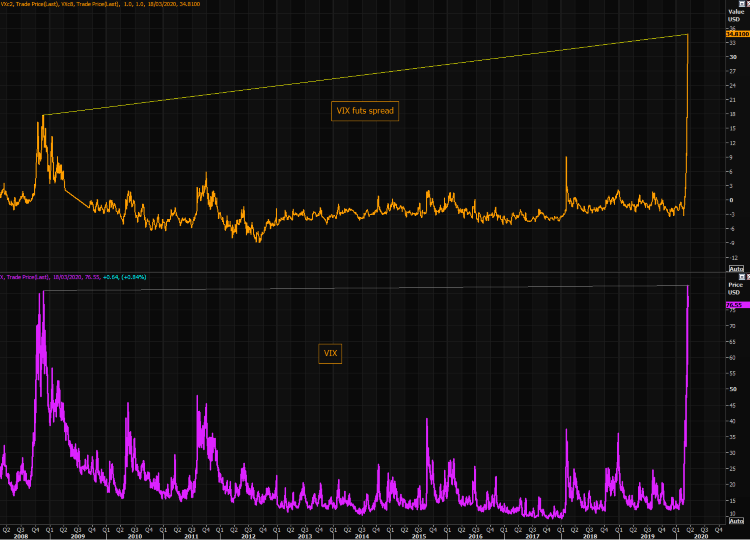Screen dimensions: 750x540
Task: Maximize the VIX futs spread chart panel
Action: click(742, 3)
